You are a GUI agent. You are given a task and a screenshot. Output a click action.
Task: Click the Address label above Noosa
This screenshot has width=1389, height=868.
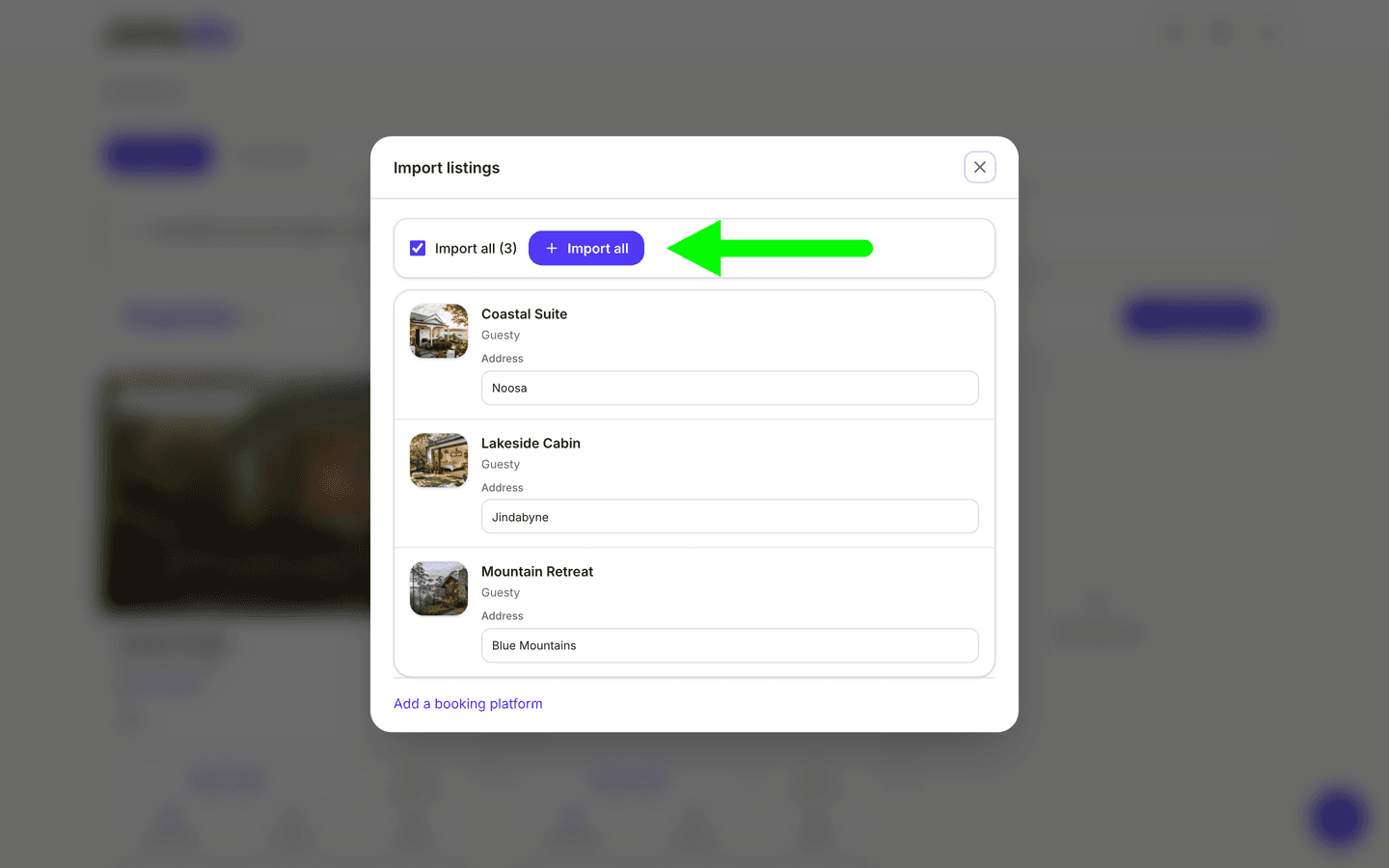503,359
